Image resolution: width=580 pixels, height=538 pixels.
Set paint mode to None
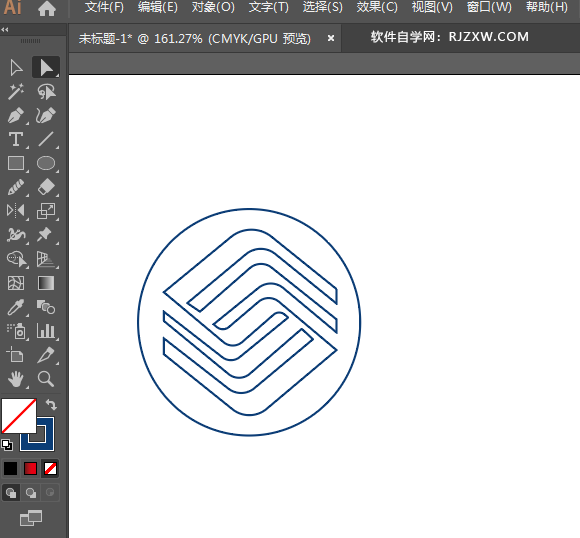tap(50, 469)
